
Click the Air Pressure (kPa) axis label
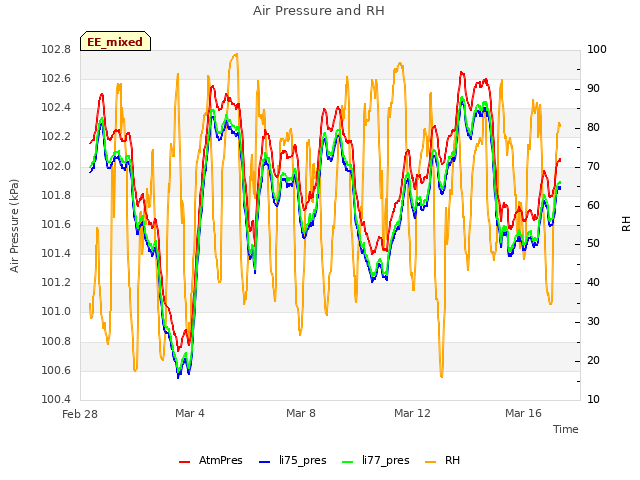14,226
